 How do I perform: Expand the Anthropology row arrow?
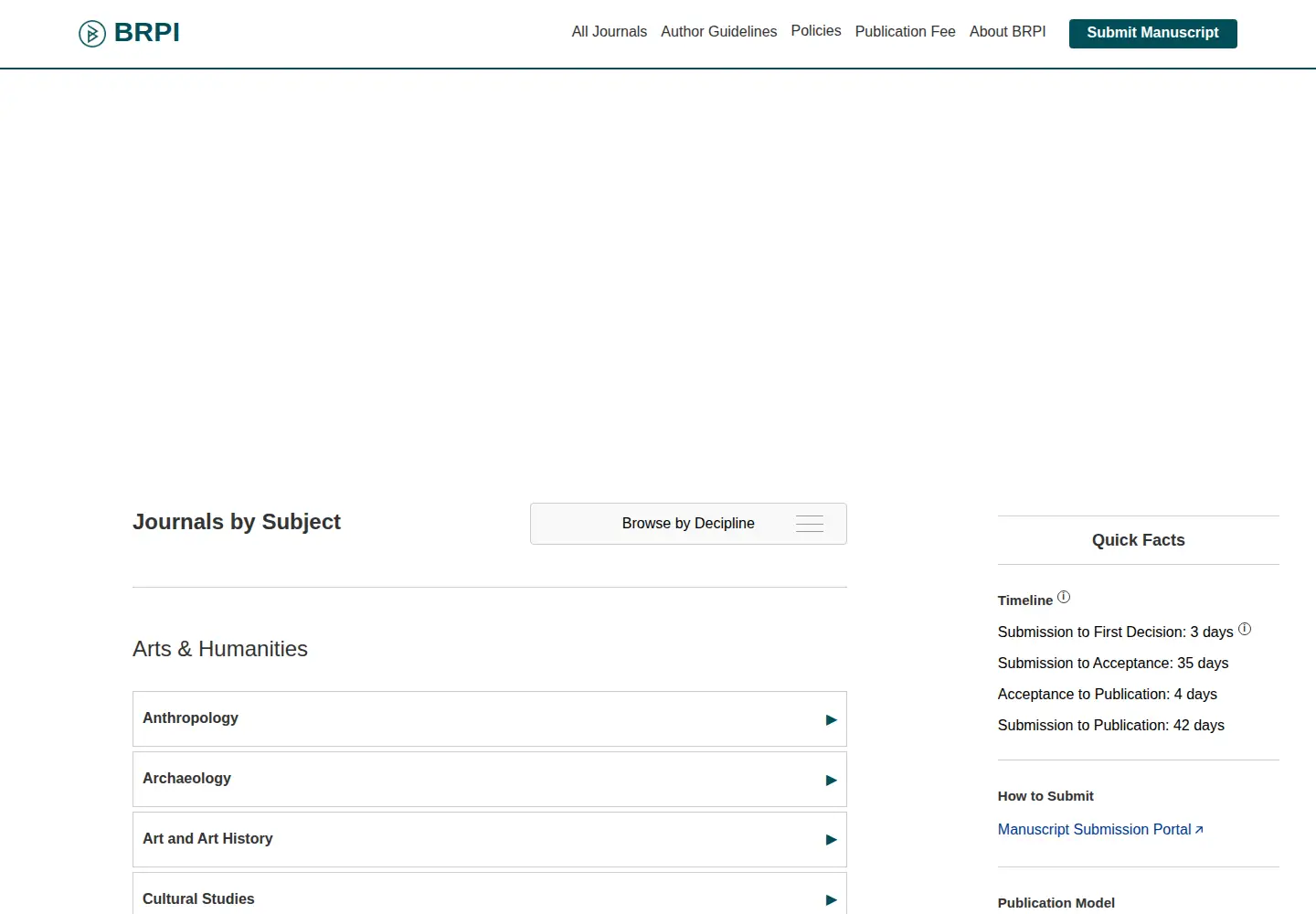831,719
